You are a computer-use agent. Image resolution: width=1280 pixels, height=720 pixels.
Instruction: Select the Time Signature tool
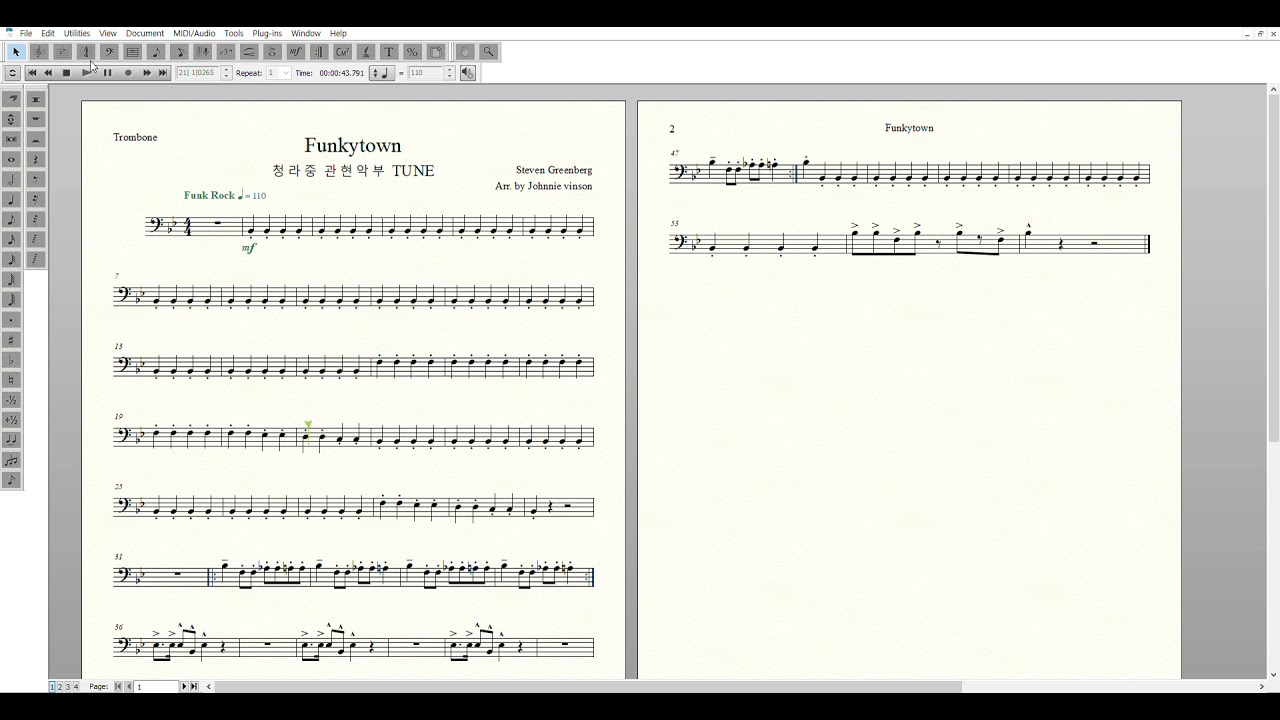tap(85, 52)
